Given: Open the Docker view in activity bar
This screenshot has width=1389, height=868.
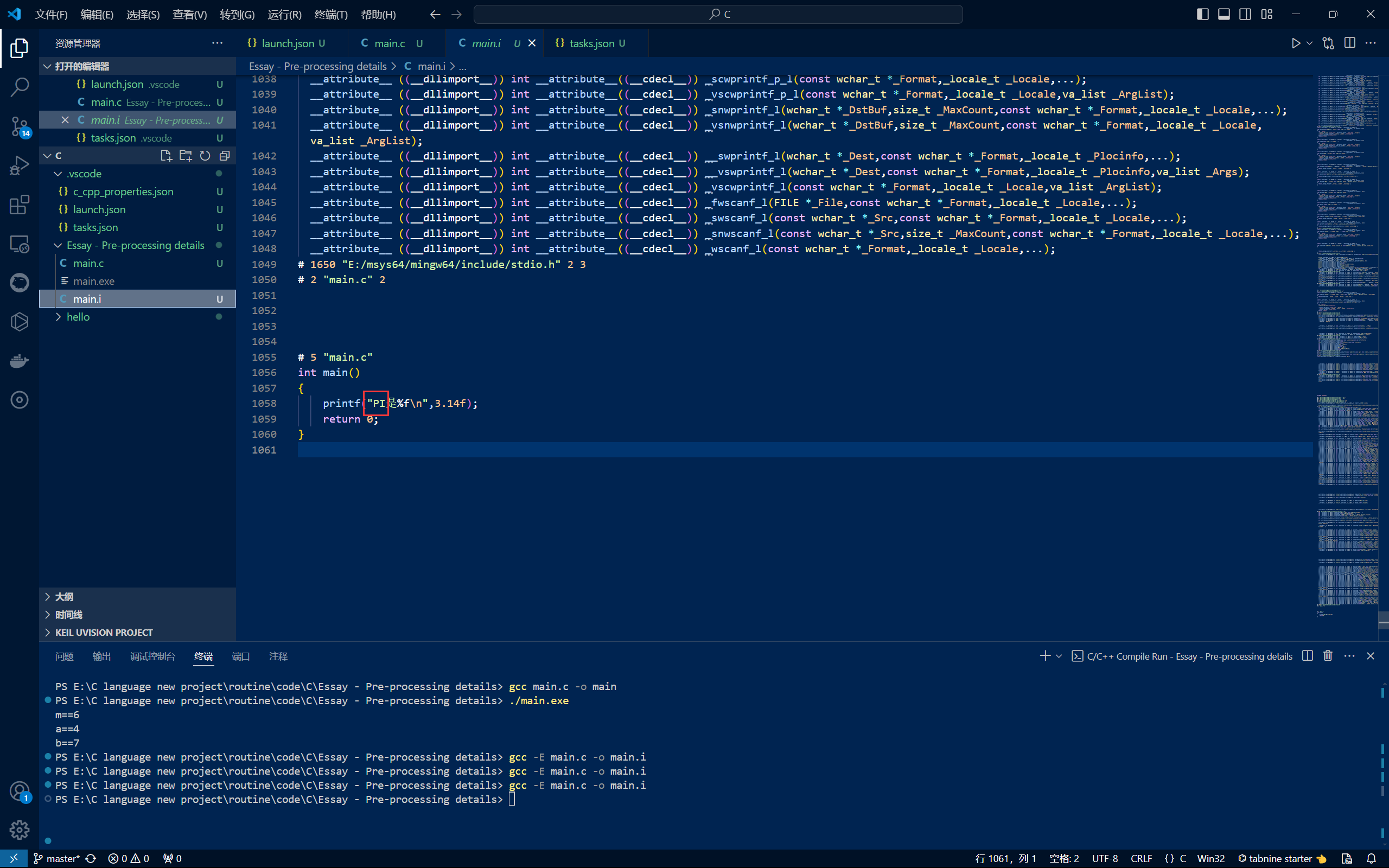Looking at the screenshot, I should click(x=19, y=361).
